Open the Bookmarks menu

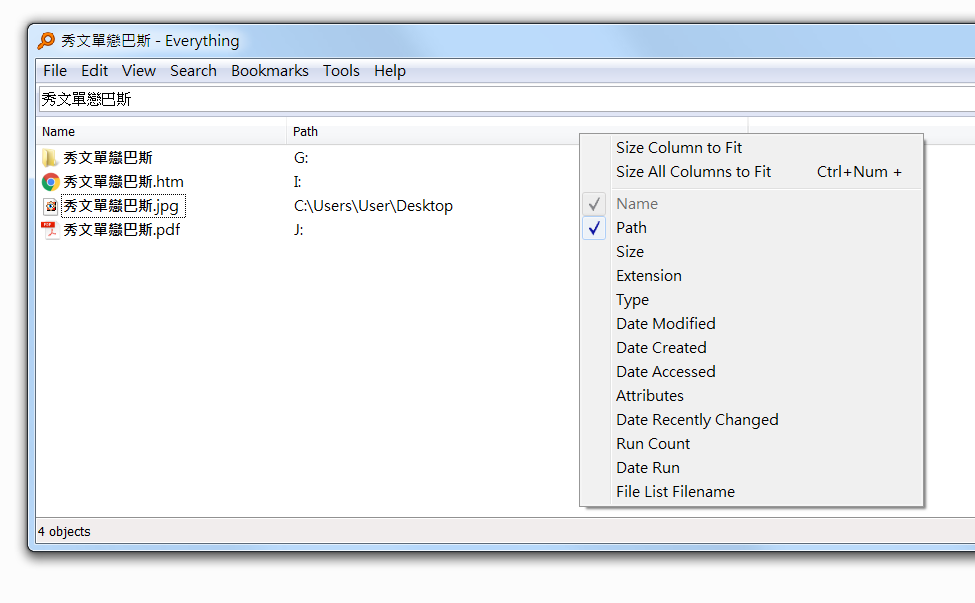coord(269,71)
